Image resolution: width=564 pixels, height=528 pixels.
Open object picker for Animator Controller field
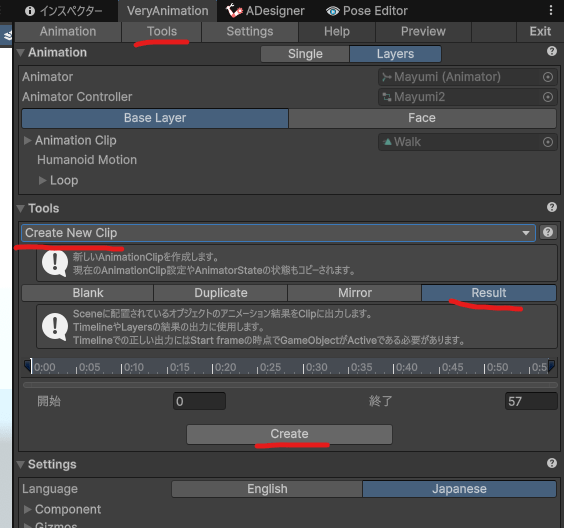(547, 97)
